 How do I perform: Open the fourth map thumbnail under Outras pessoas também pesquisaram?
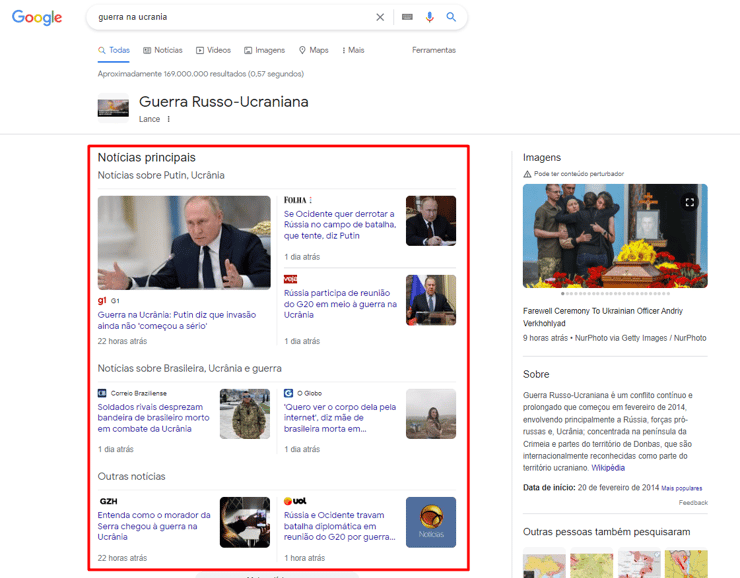686,563
